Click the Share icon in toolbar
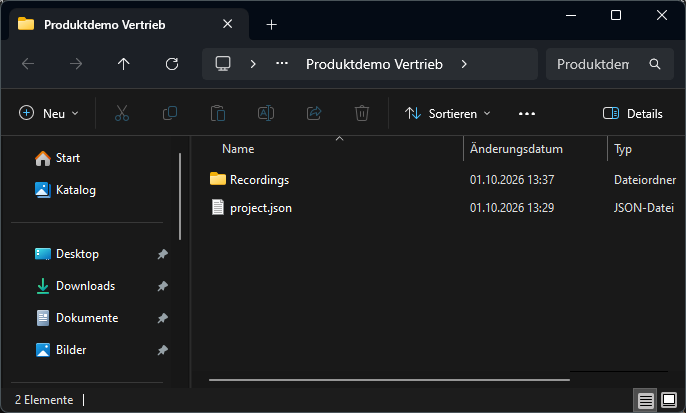This screenshot has width=686, height=413. pyautogui.click(x=314, y=113)
